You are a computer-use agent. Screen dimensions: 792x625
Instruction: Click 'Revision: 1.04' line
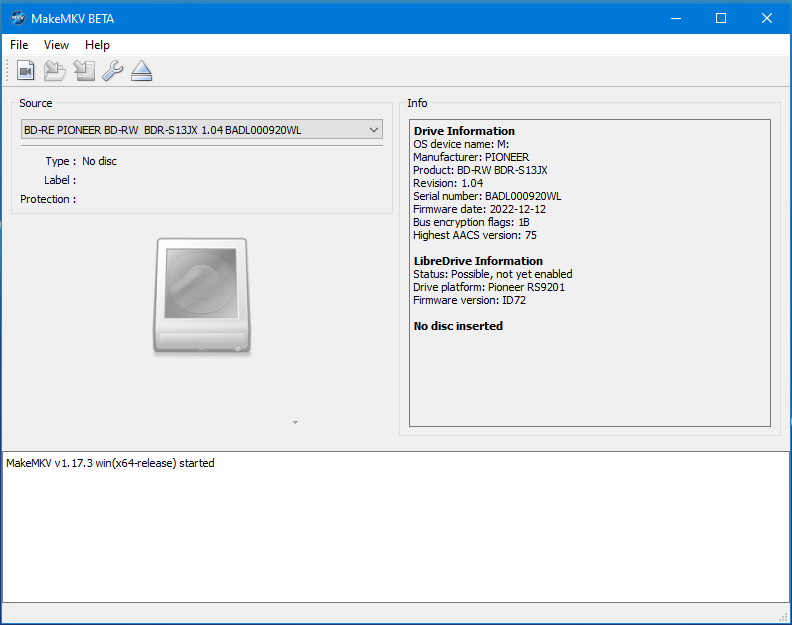(448, 183)
